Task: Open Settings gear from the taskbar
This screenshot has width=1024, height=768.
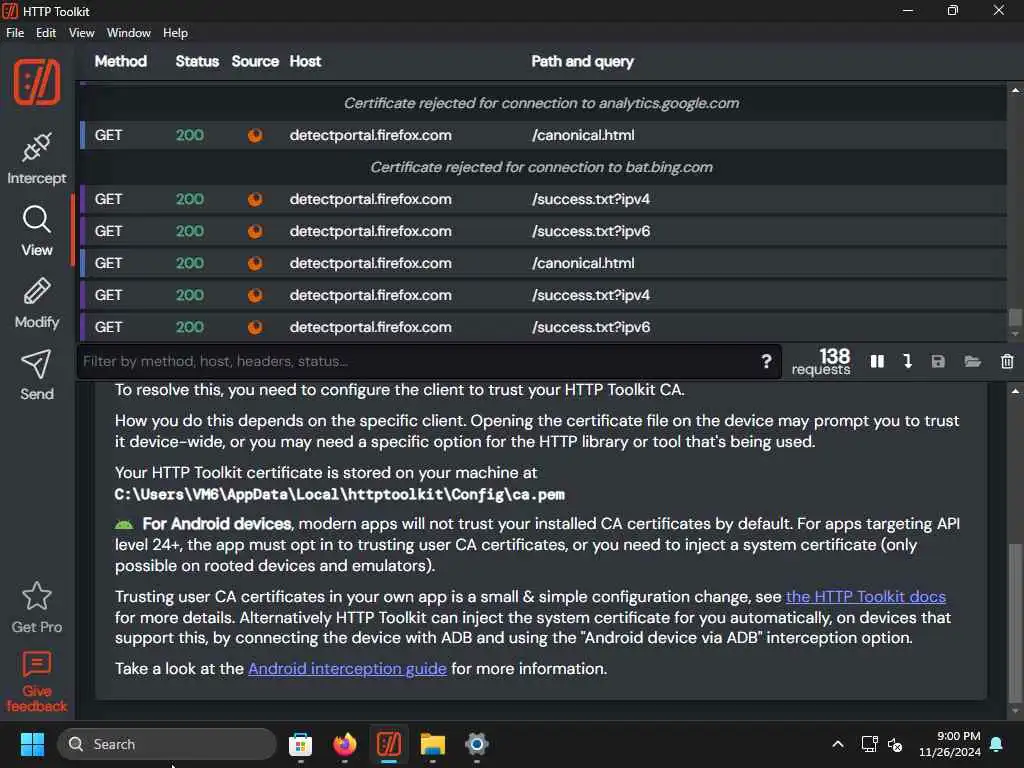Action: pos(477,744)
